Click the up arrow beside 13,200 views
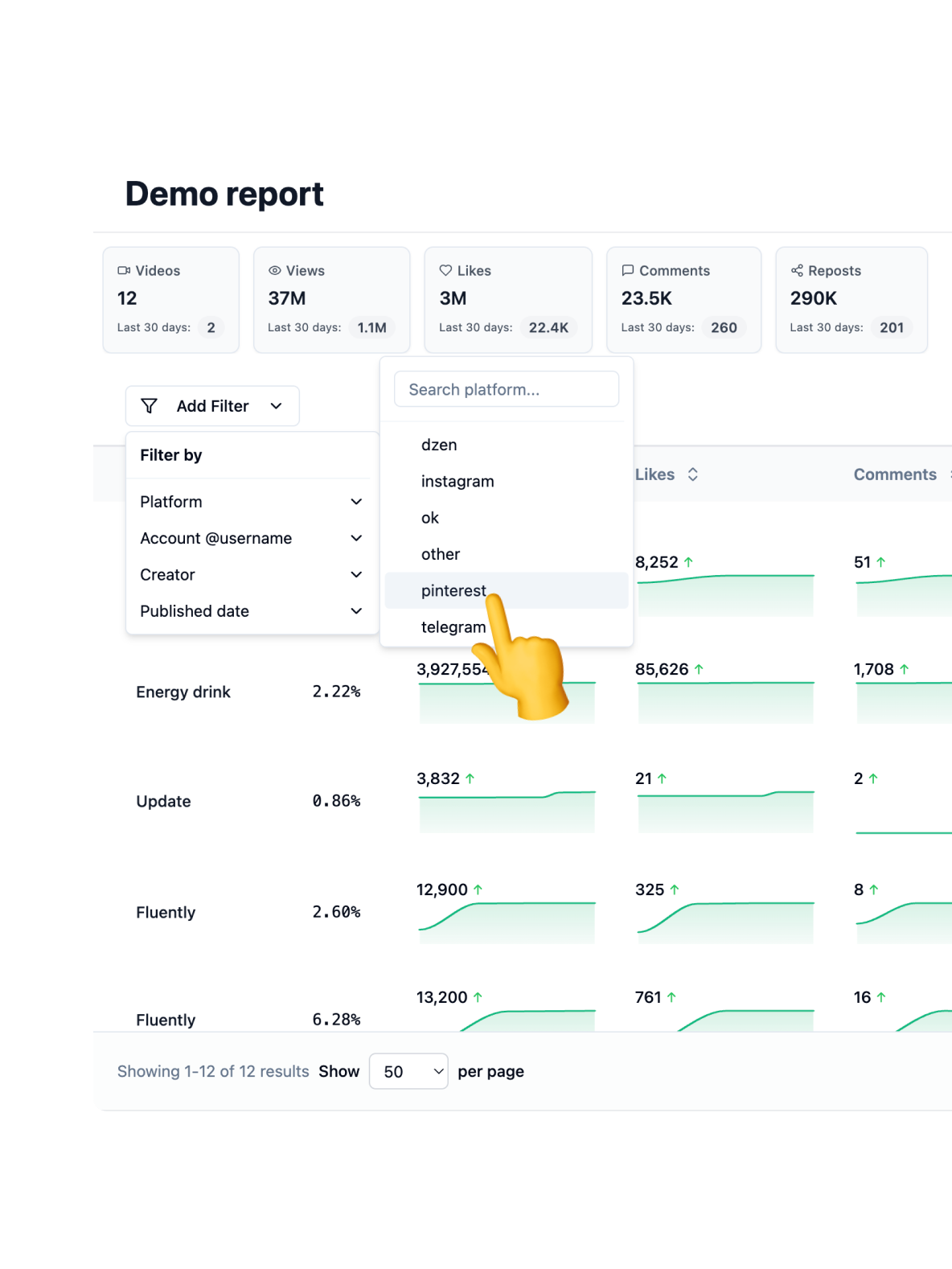The height and width of the screenshot is (1269, 952). coord(478,997)
